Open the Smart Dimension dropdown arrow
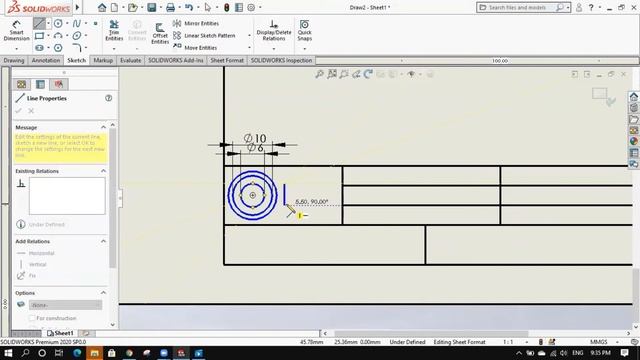640x360 pixels. (x=16, y=49)
